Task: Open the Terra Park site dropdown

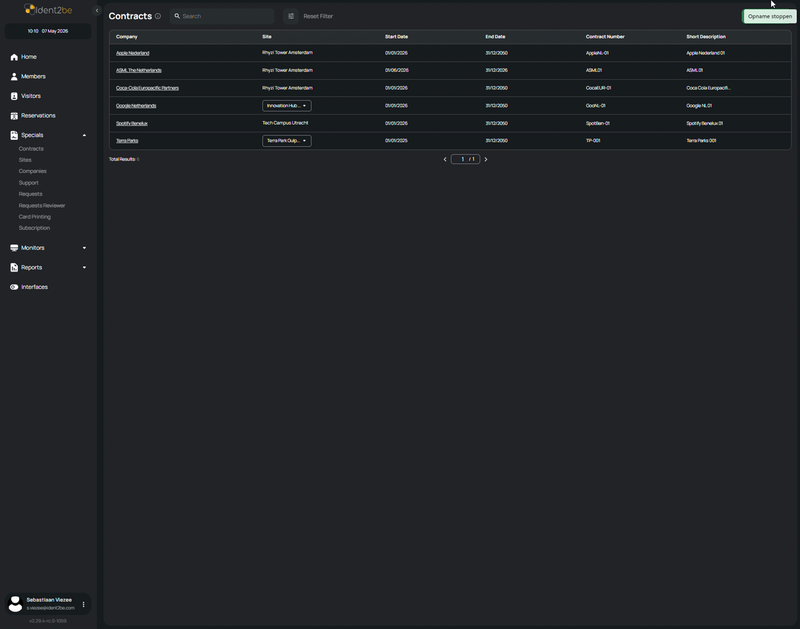Action: coord(287,141)
